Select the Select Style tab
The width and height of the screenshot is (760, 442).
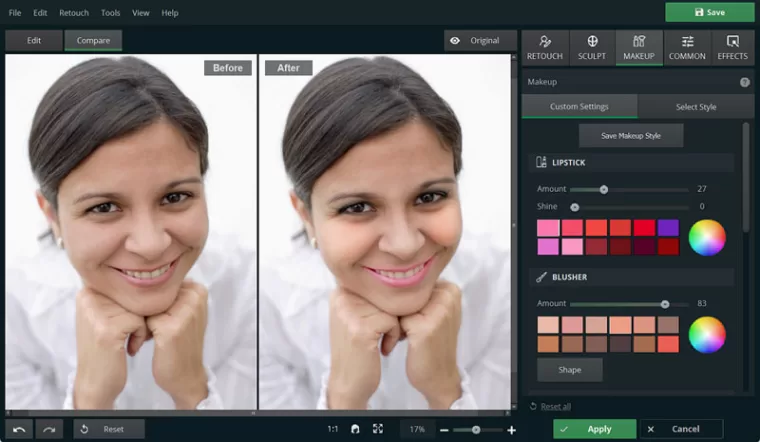(695, 107)
